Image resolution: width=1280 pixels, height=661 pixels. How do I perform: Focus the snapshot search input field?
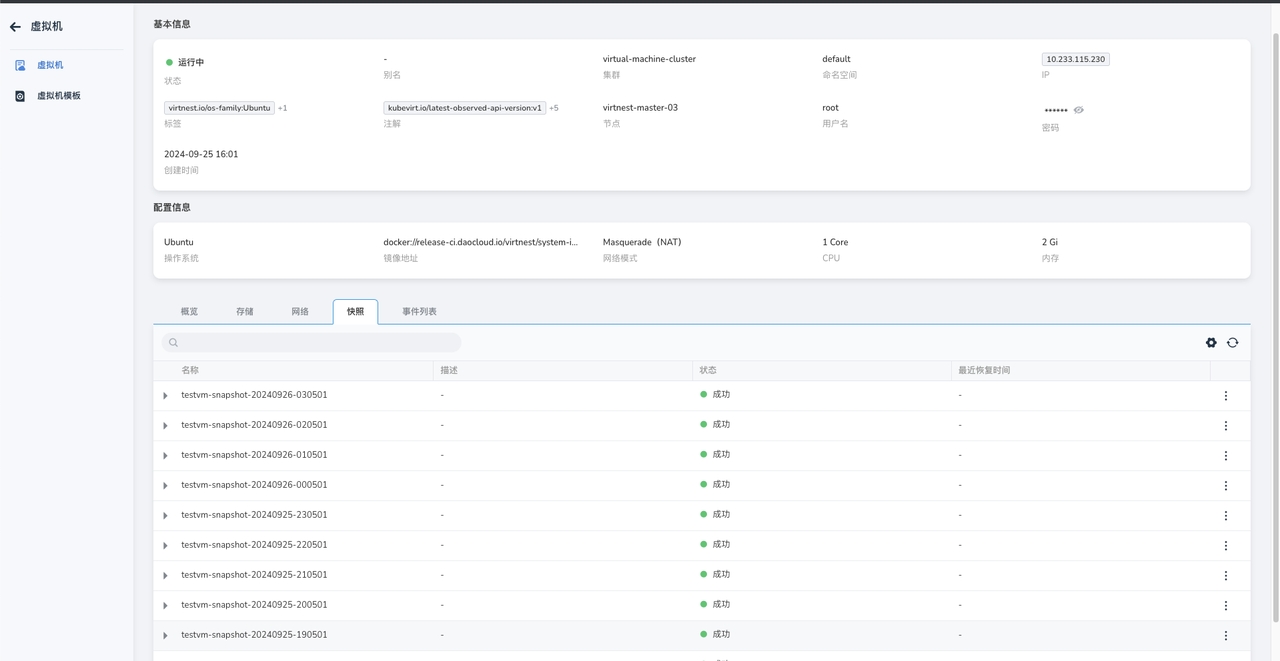coord(318,343)
